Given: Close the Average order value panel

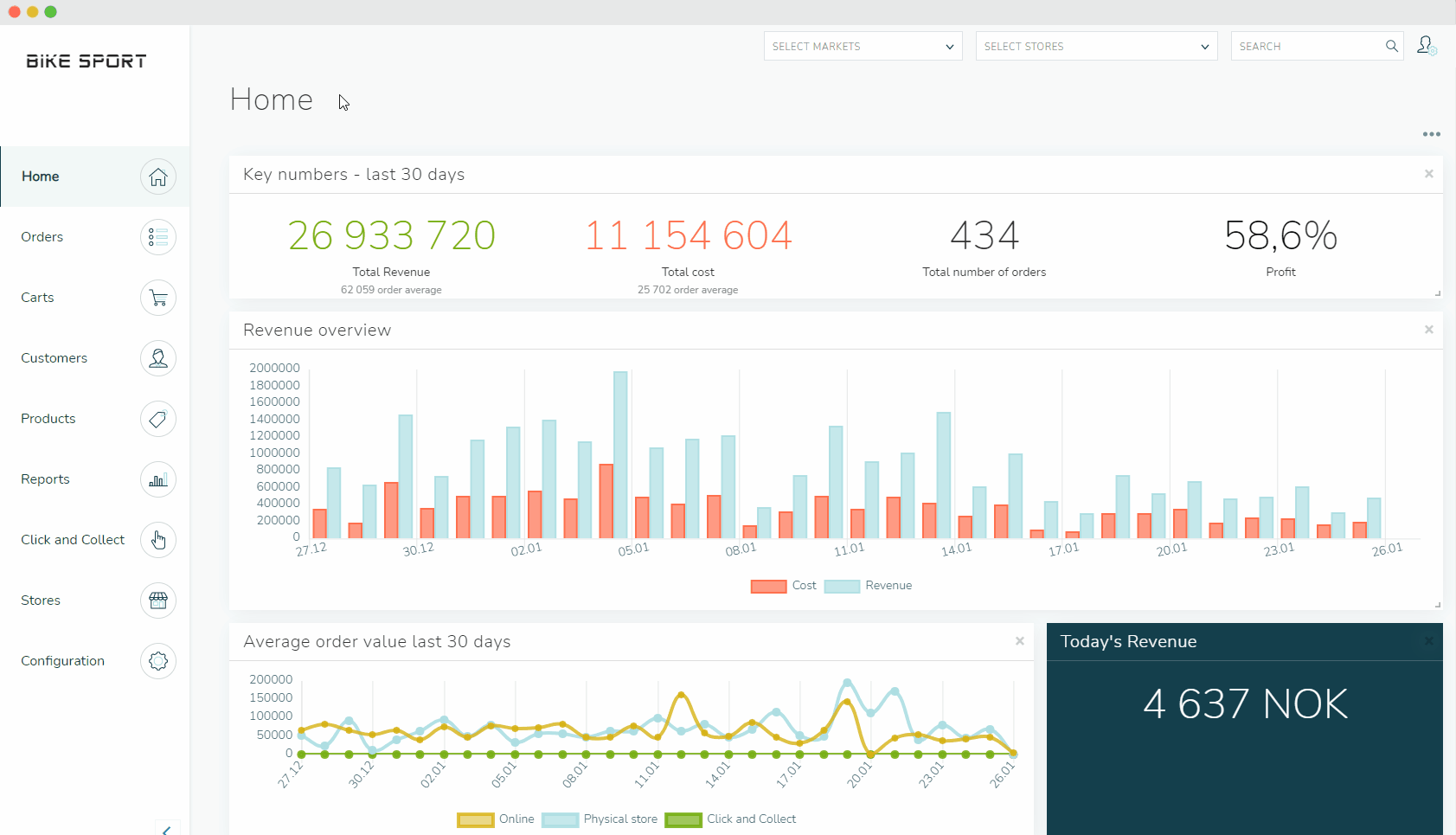Looking at the screenshot, I should [x=1020, y=641].
